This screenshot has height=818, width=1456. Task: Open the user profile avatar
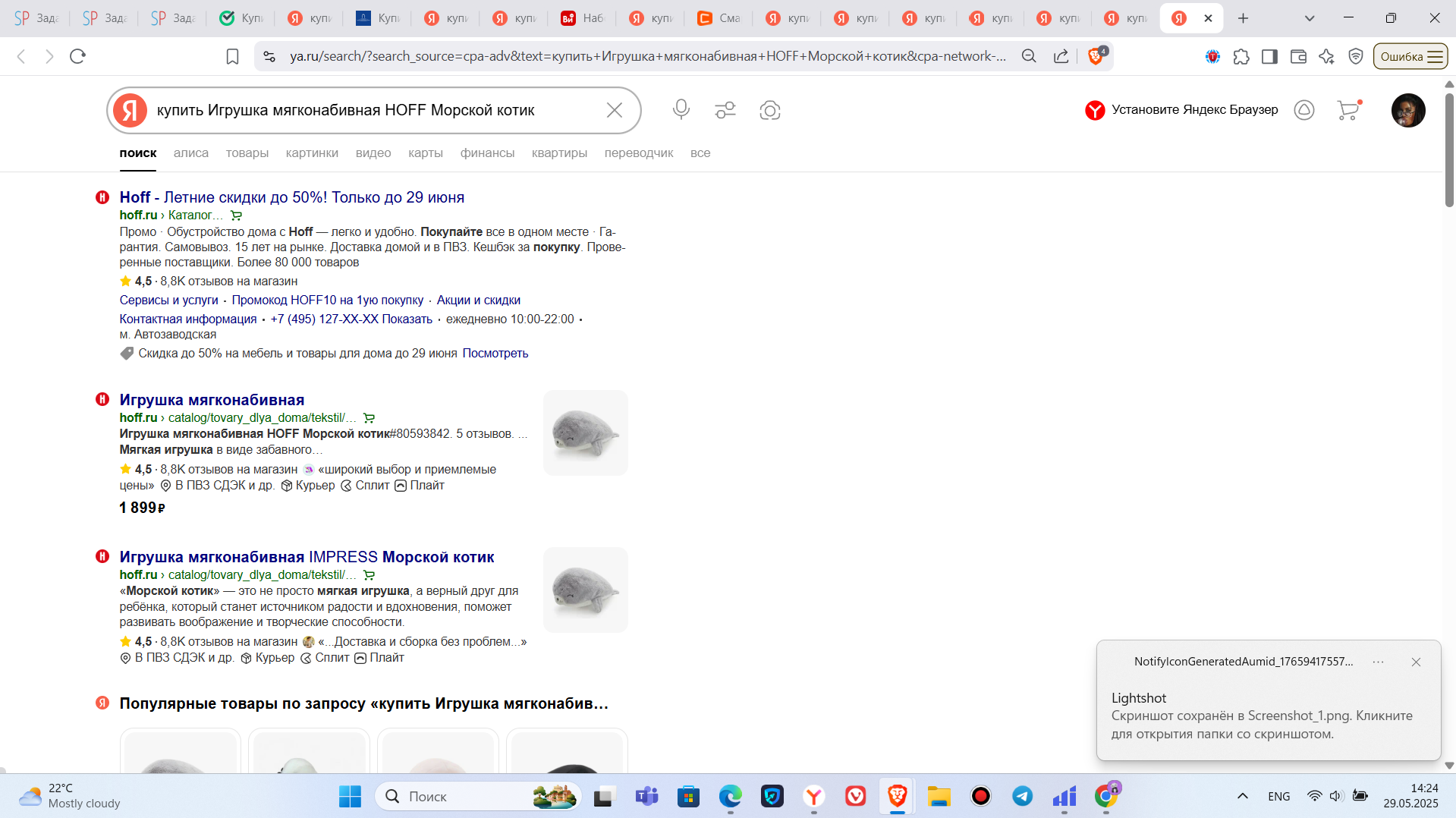pos(1408,110)
